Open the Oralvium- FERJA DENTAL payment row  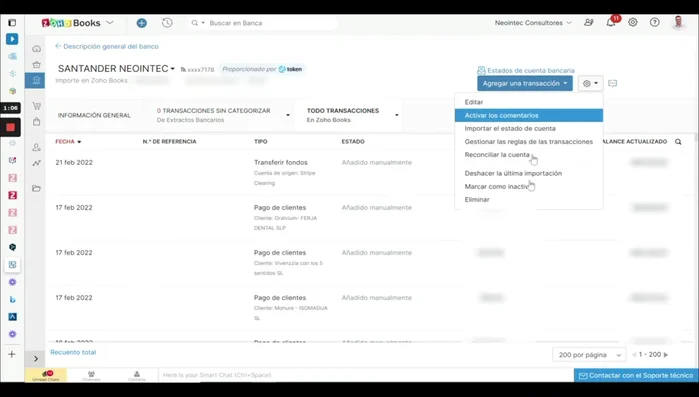370,217
